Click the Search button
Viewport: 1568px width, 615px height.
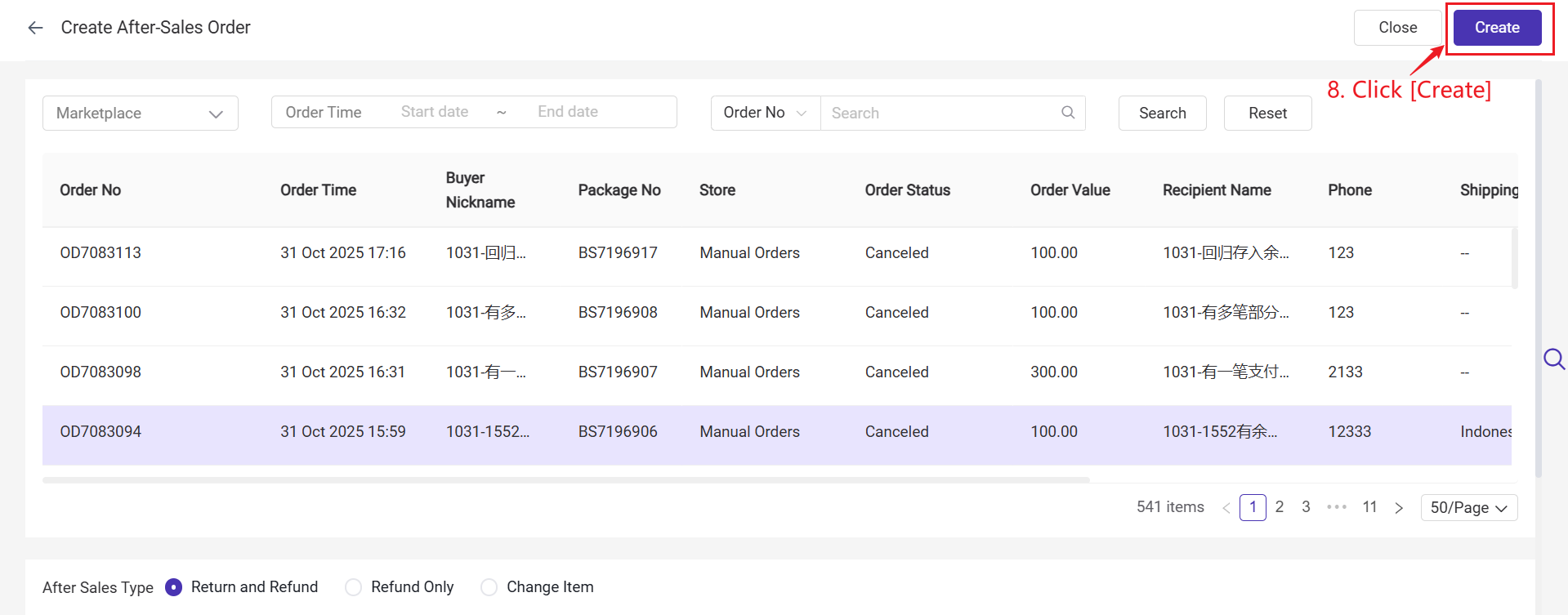[x=1162, y=114]
